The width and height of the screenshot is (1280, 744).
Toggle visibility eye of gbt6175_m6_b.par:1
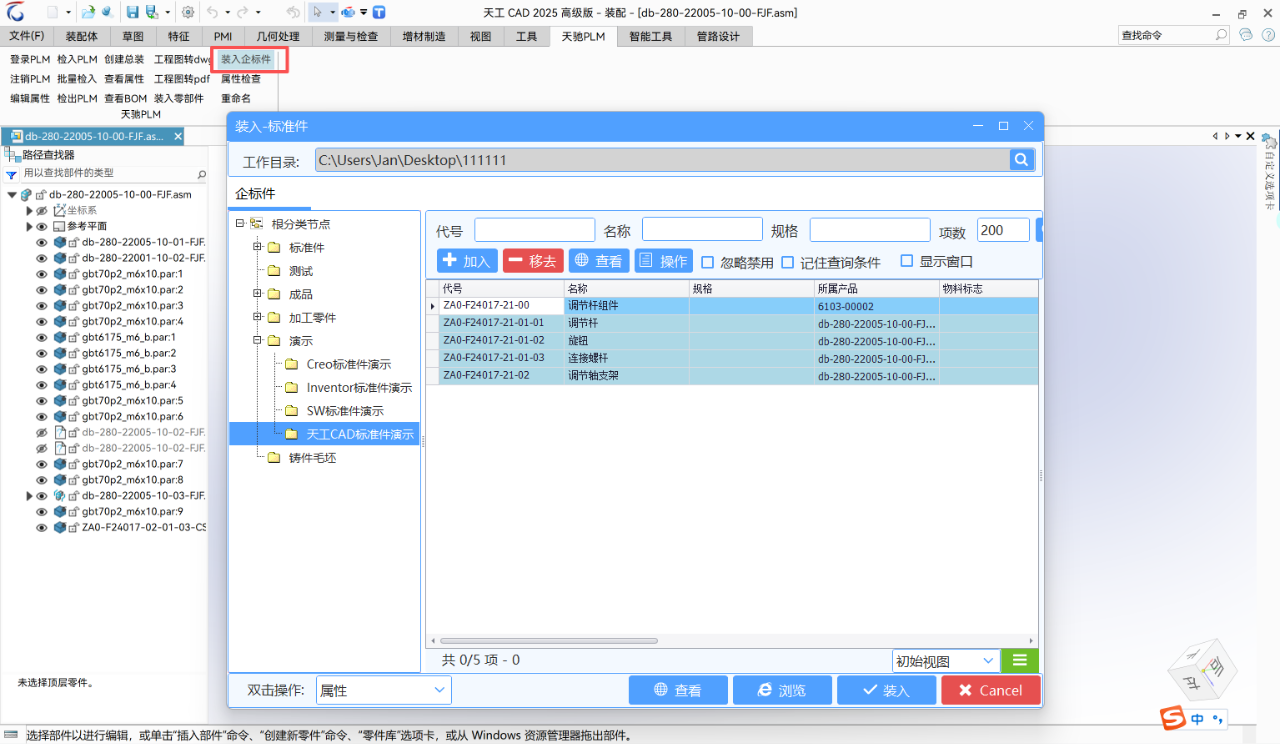pyautogui.click(x=42, y=337)
